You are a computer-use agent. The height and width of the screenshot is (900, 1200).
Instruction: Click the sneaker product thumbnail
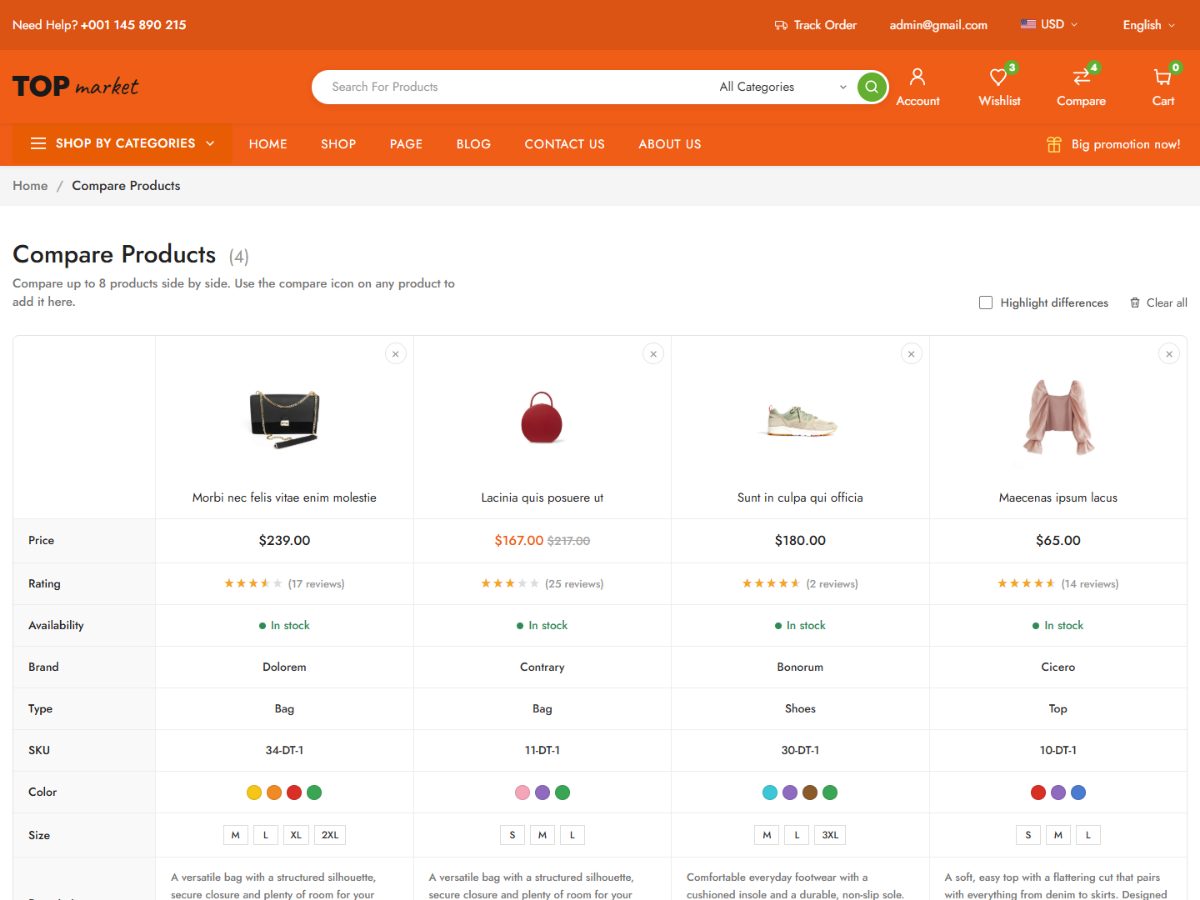[x=800, y=420]
